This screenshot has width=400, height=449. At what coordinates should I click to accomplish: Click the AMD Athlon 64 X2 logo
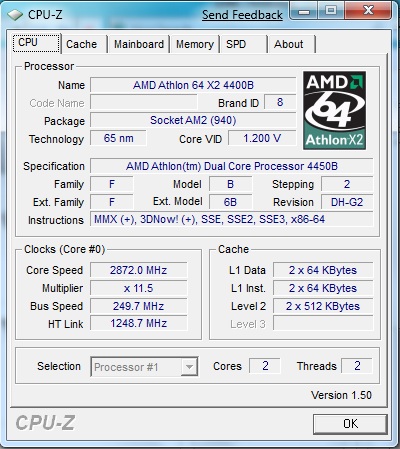tap(334, 110)
